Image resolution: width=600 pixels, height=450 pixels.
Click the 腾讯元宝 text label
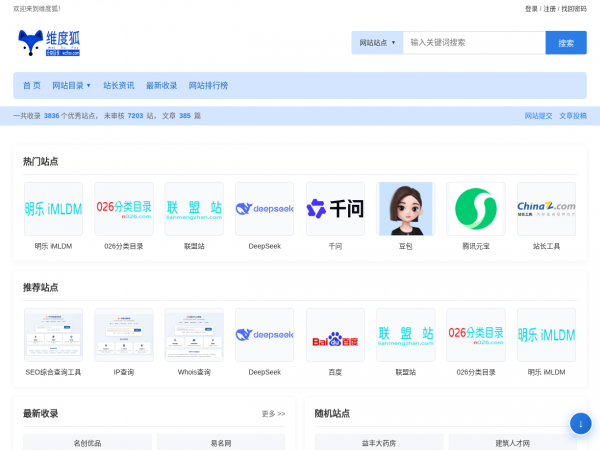tap(476, 246)
